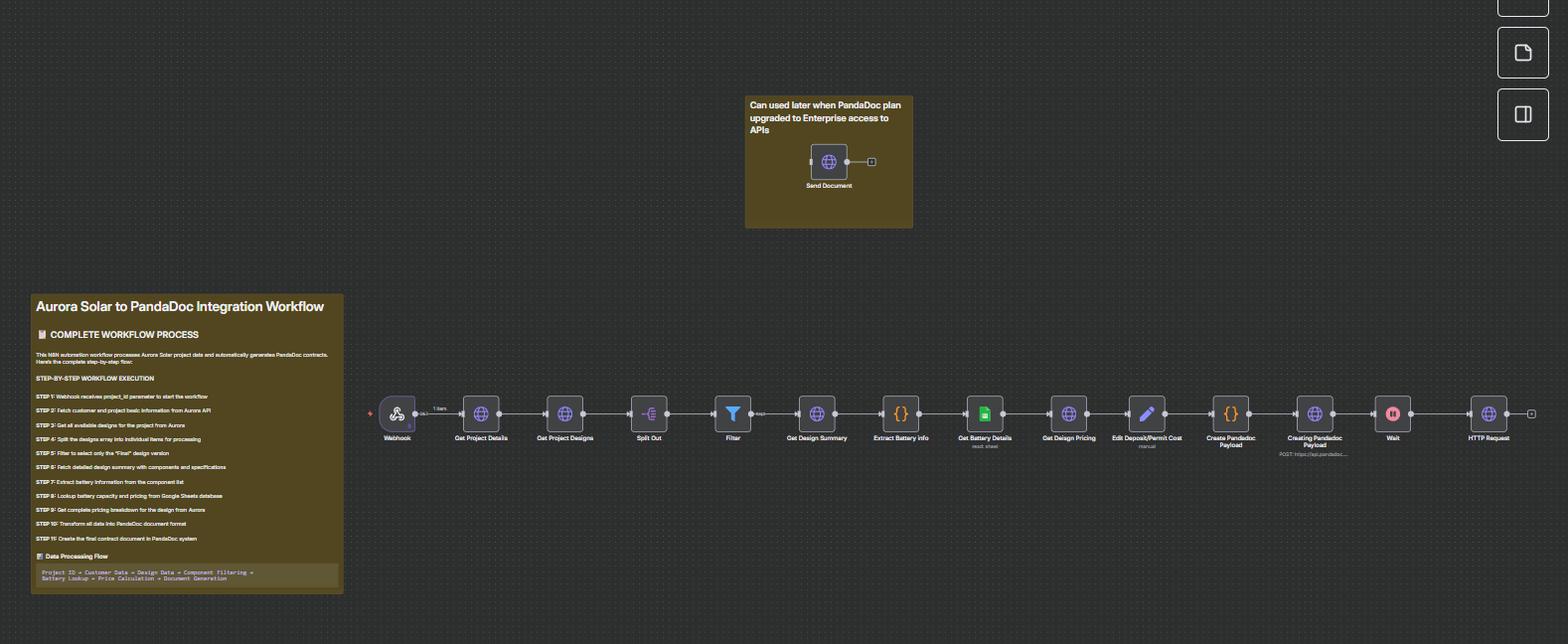1568x644 pixels.
Task: Click STEP 4 split designs array line
Action: point(118,439)
